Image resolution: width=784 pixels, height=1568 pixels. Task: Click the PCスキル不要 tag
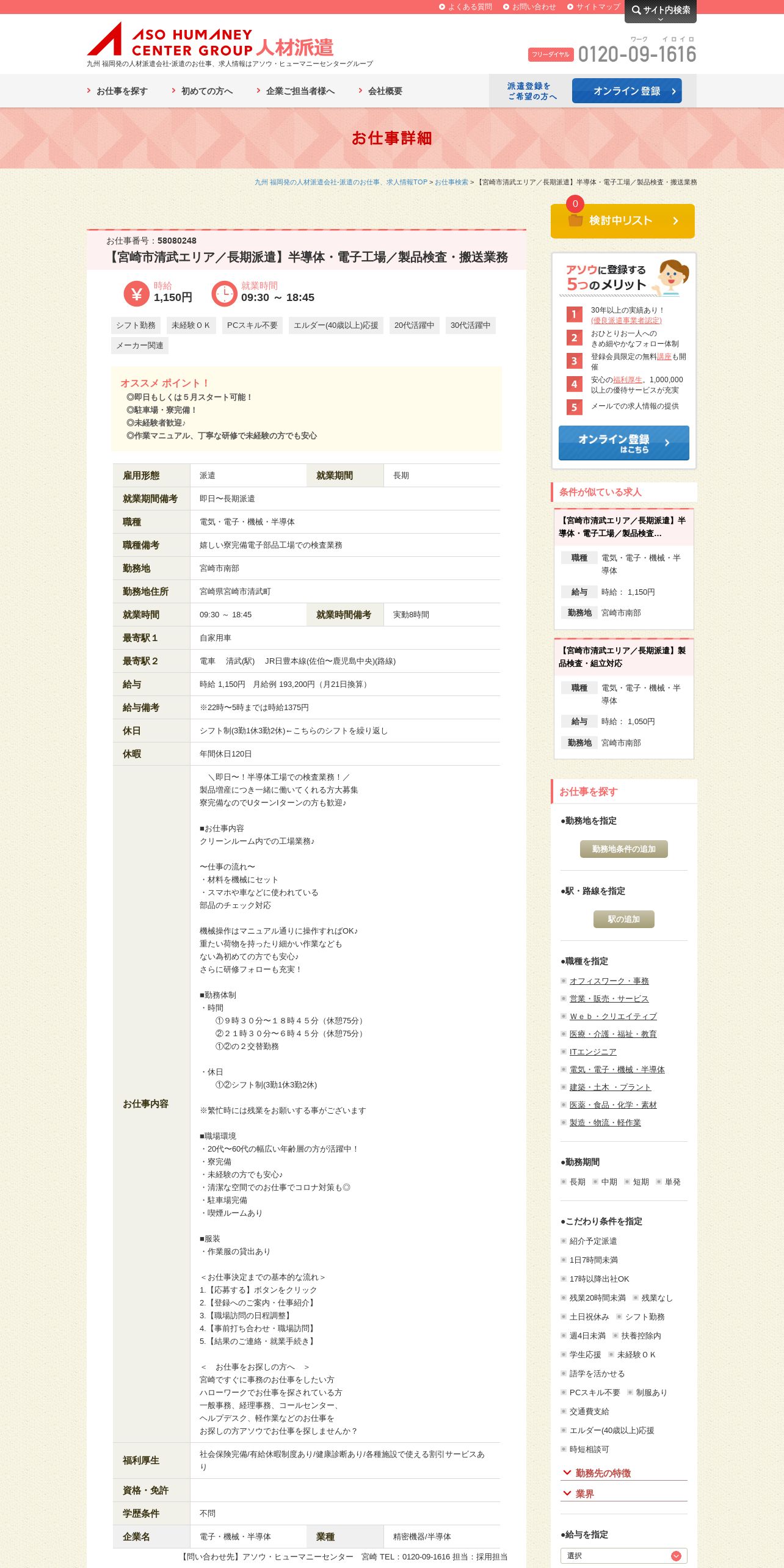[252, 325]
